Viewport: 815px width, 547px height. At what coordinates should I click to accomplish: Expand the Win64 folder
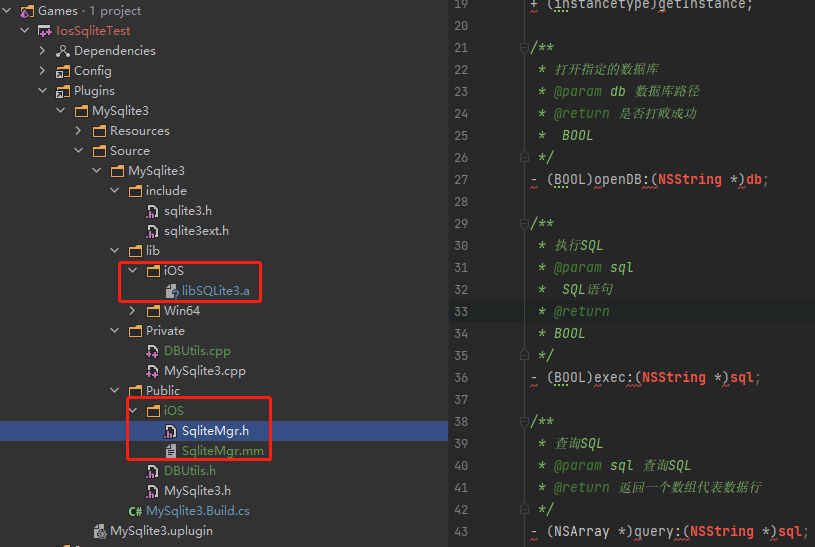[x=133, y=311]
